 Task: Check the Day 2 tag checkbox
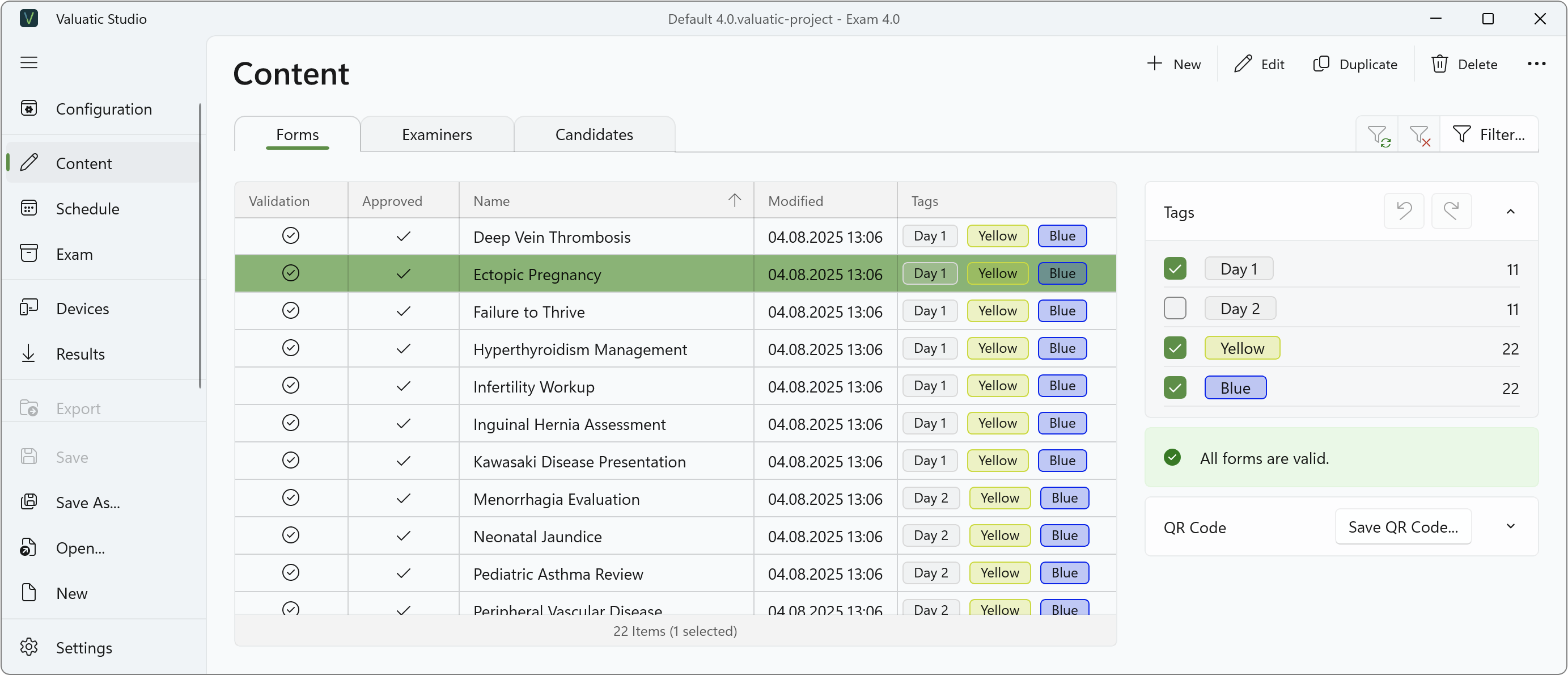tap(1175, 308)
